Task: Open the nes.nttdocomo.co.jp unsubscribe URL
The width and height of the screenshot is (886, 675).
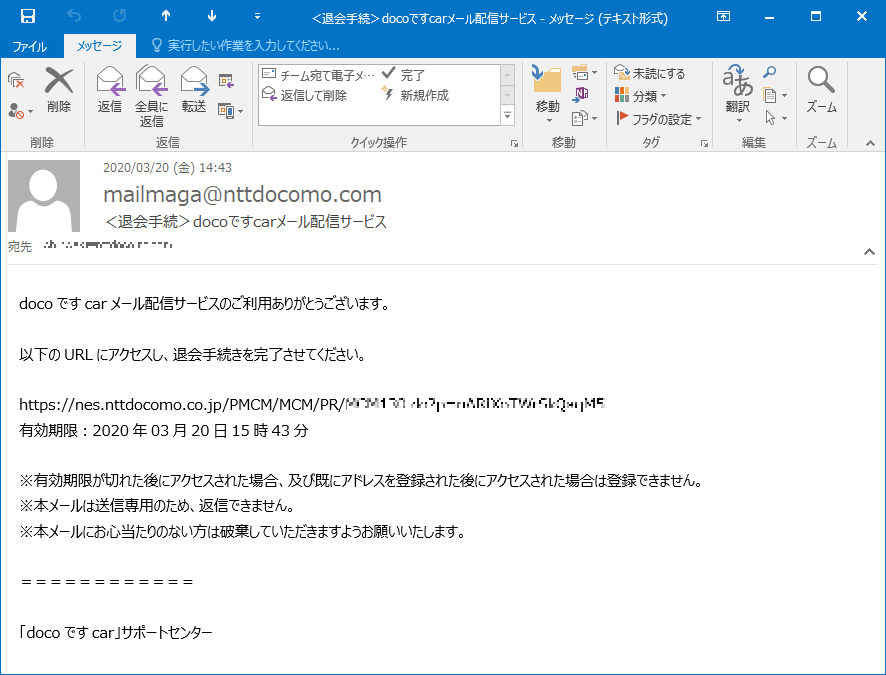Action: coord(312,404)
